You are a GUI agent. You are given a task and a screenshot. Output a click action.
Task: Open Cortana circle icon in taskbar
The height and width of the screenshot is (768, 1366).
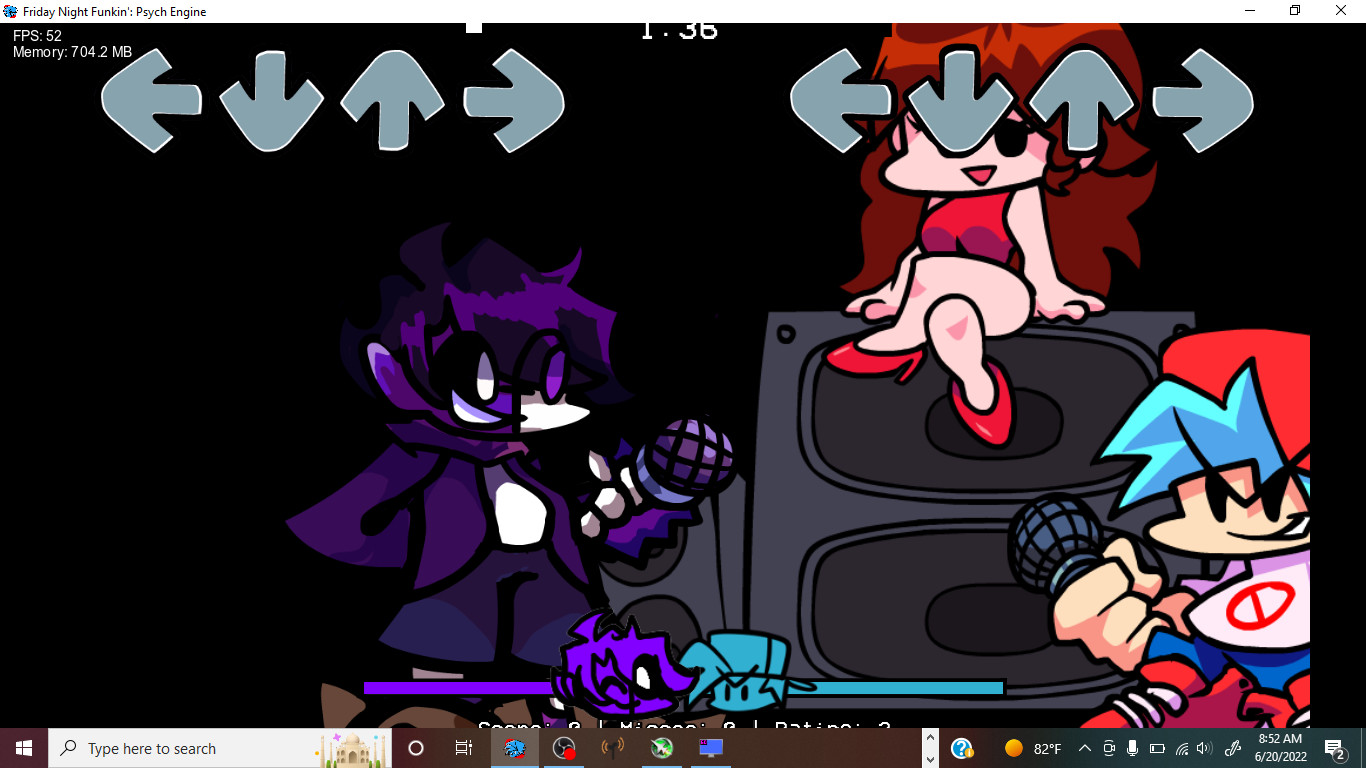coord(416,748)
